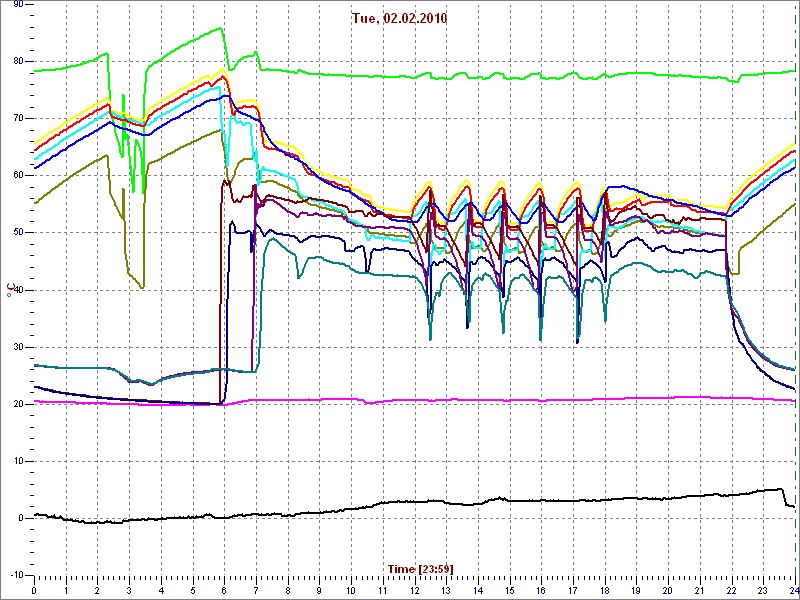Select the 80 label on temperature axis
The height and width of the screenshot is (600, 800).
pyautogui.click(x=17, y=61)
